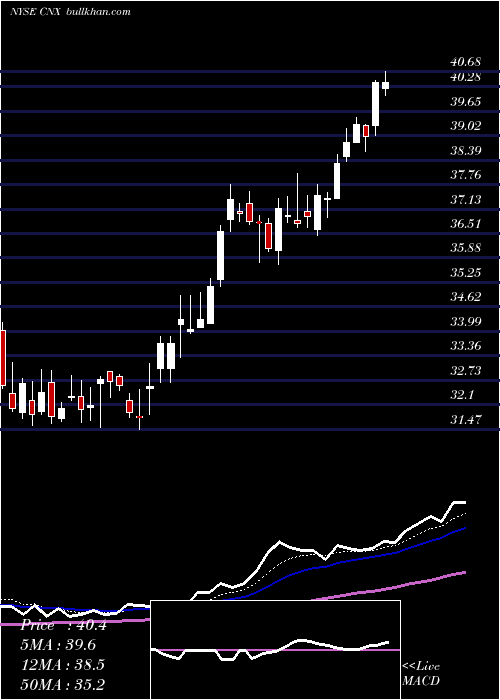Click the 37.76 price axis label
This screenshot has width=500, height=700.
pos(466,175)
